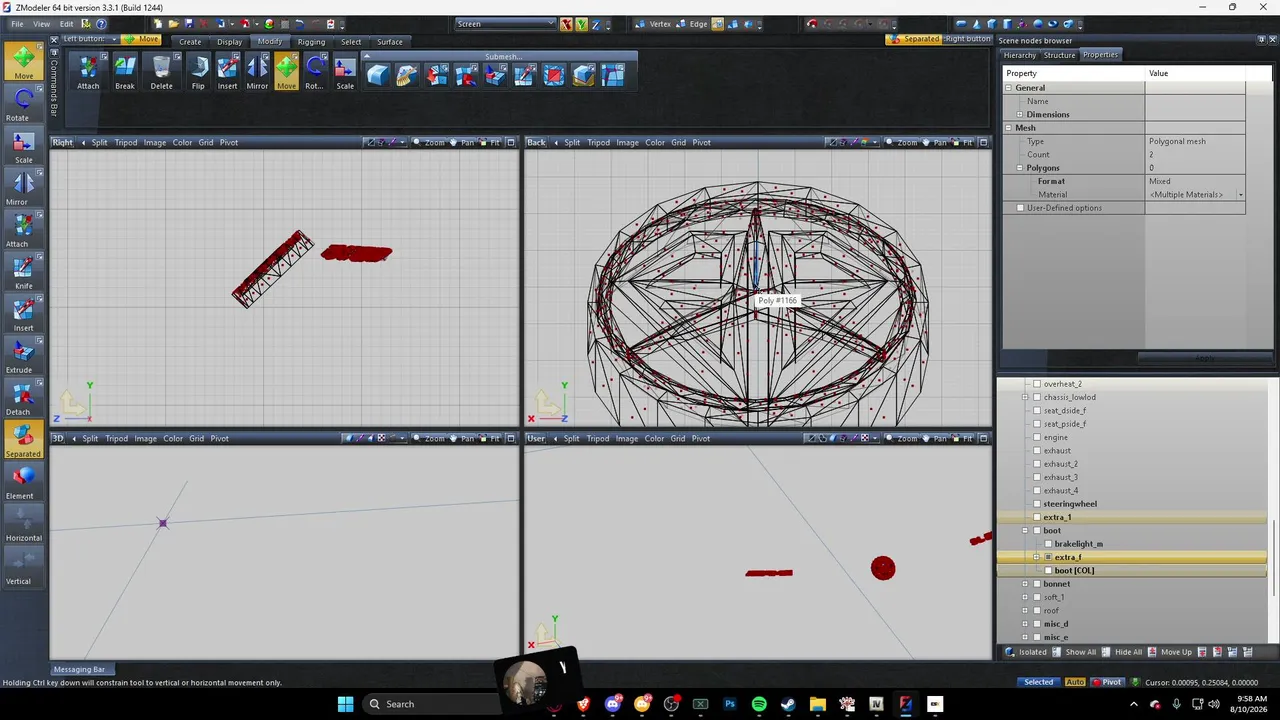Click the Show All button

(x=1073, y=652)
